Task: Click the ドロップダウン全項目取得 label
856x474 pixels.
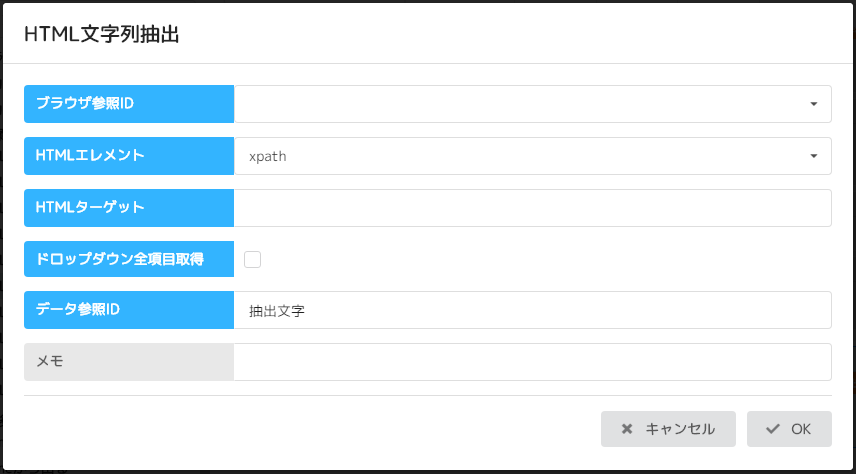Action: 129,259
